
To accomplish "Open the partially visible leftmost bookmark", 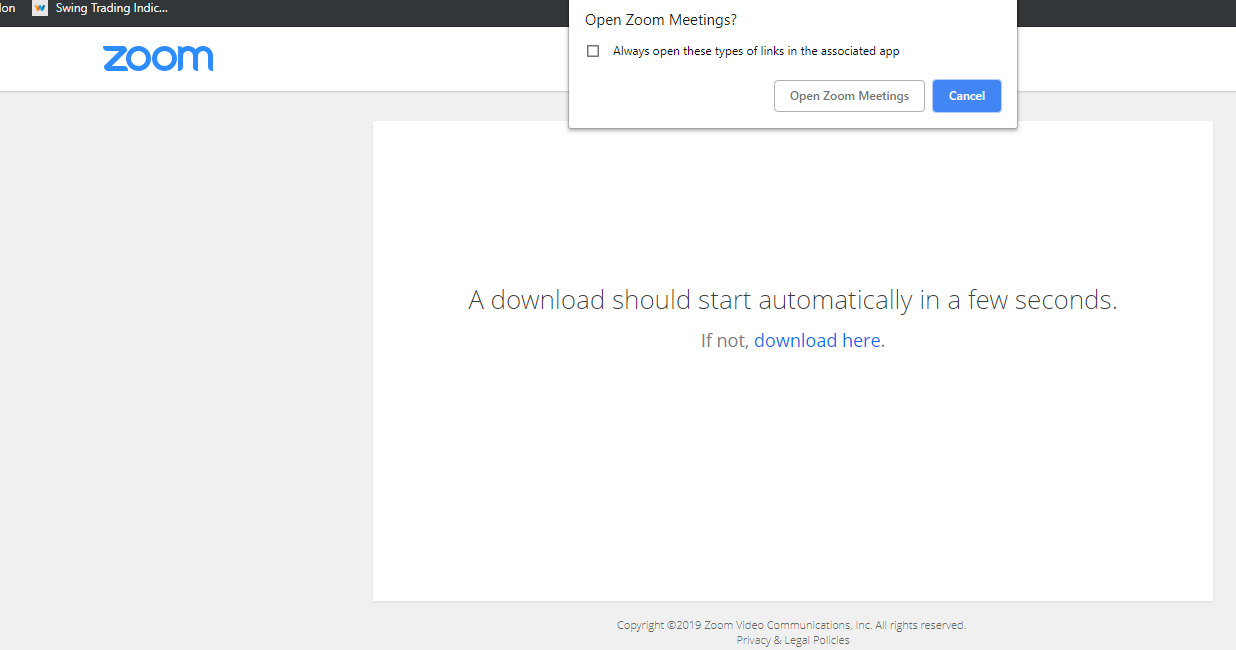I will [7, 9].
